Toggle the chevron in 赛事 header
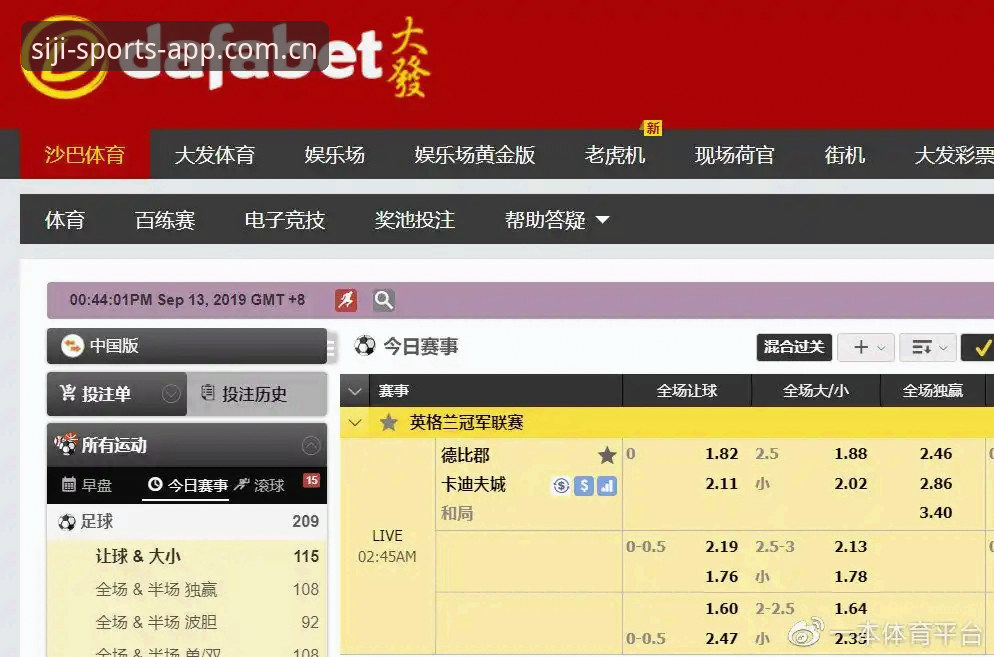 (355, 391)
